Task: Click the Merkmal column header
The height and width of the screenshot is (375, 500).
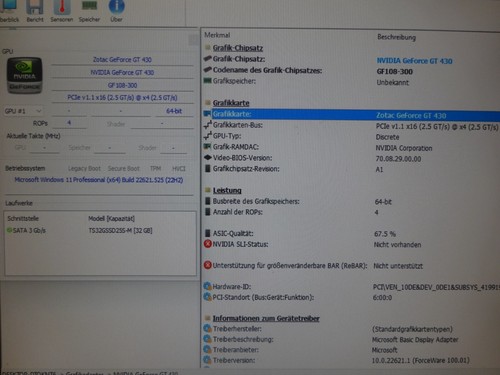Action: coord(217,35)
